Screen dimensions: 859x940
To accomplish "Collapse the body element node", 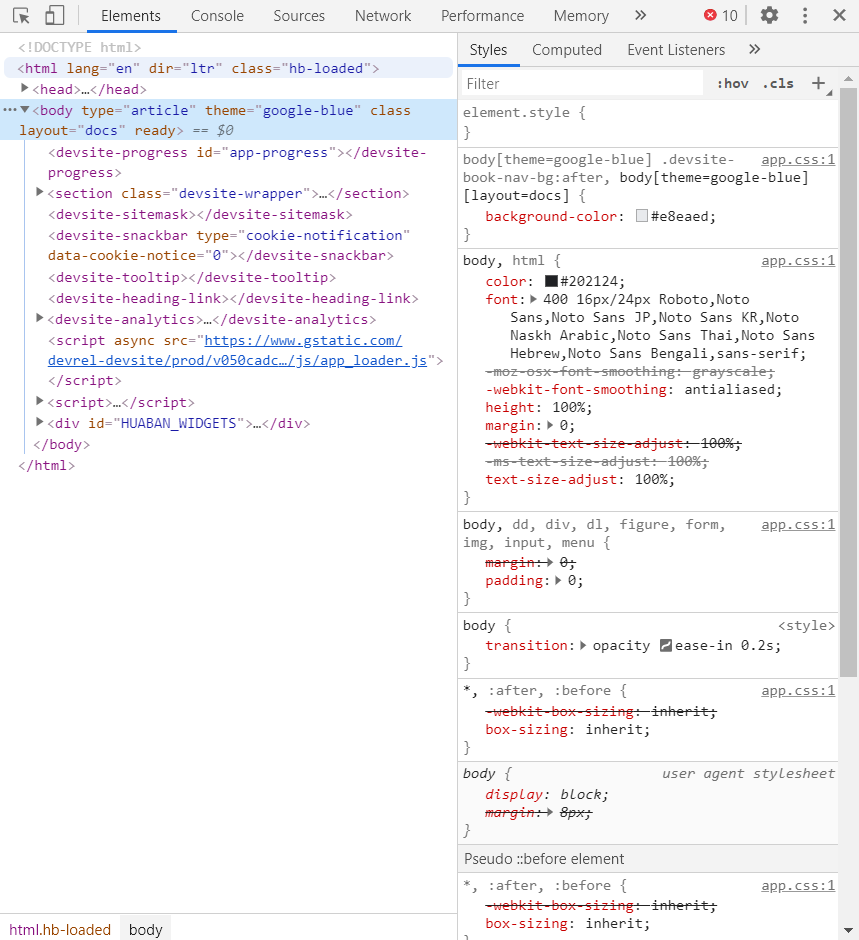I will click(x=25, y=110).
